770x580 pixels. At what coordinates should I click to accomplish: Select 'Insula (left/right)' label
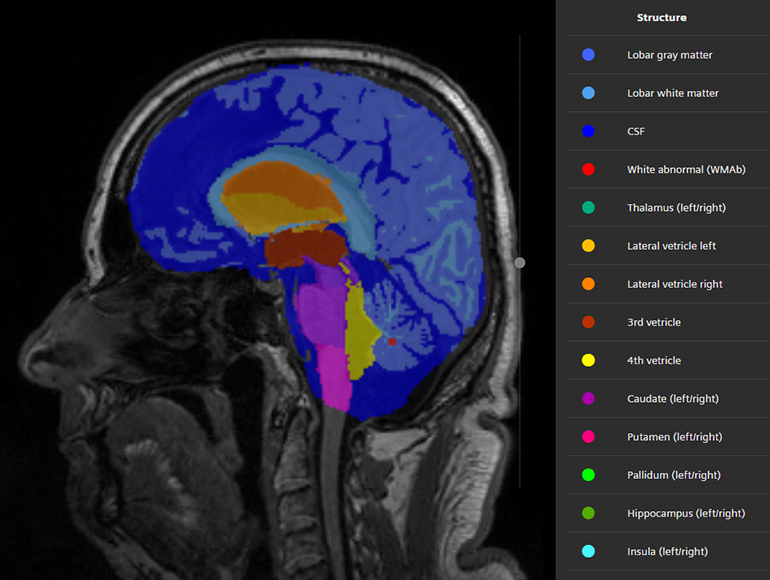click(667, 552)
